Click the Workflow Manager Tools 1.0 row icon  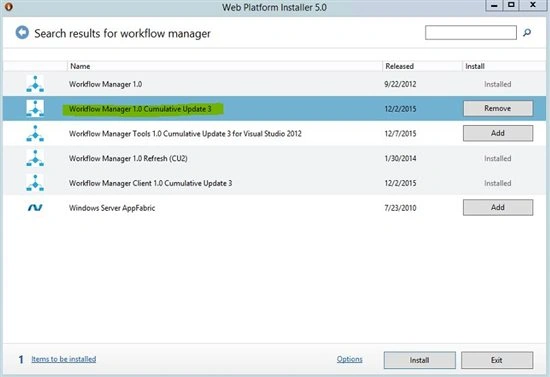click(x=35, y=133)
